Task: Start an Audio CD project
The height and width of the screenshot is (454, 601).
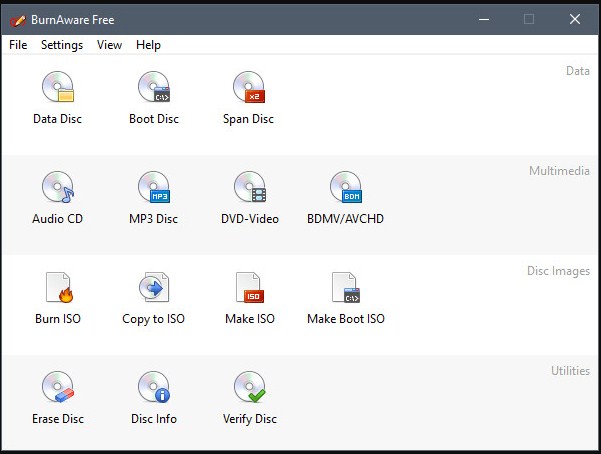Action: (x=57, y=188)
